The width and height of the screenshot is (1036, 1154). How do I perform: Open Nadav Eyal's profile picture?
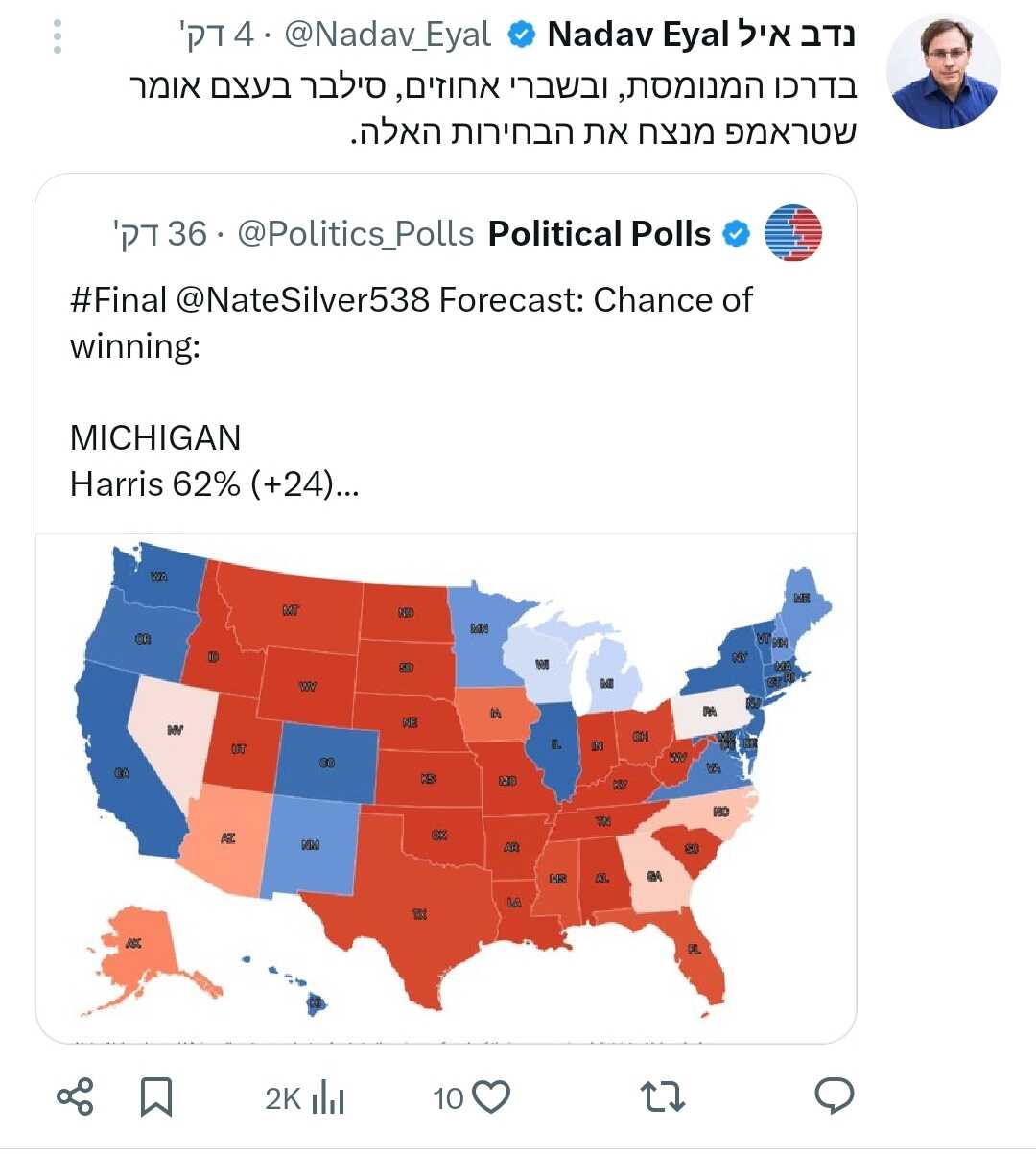(943, 72)
